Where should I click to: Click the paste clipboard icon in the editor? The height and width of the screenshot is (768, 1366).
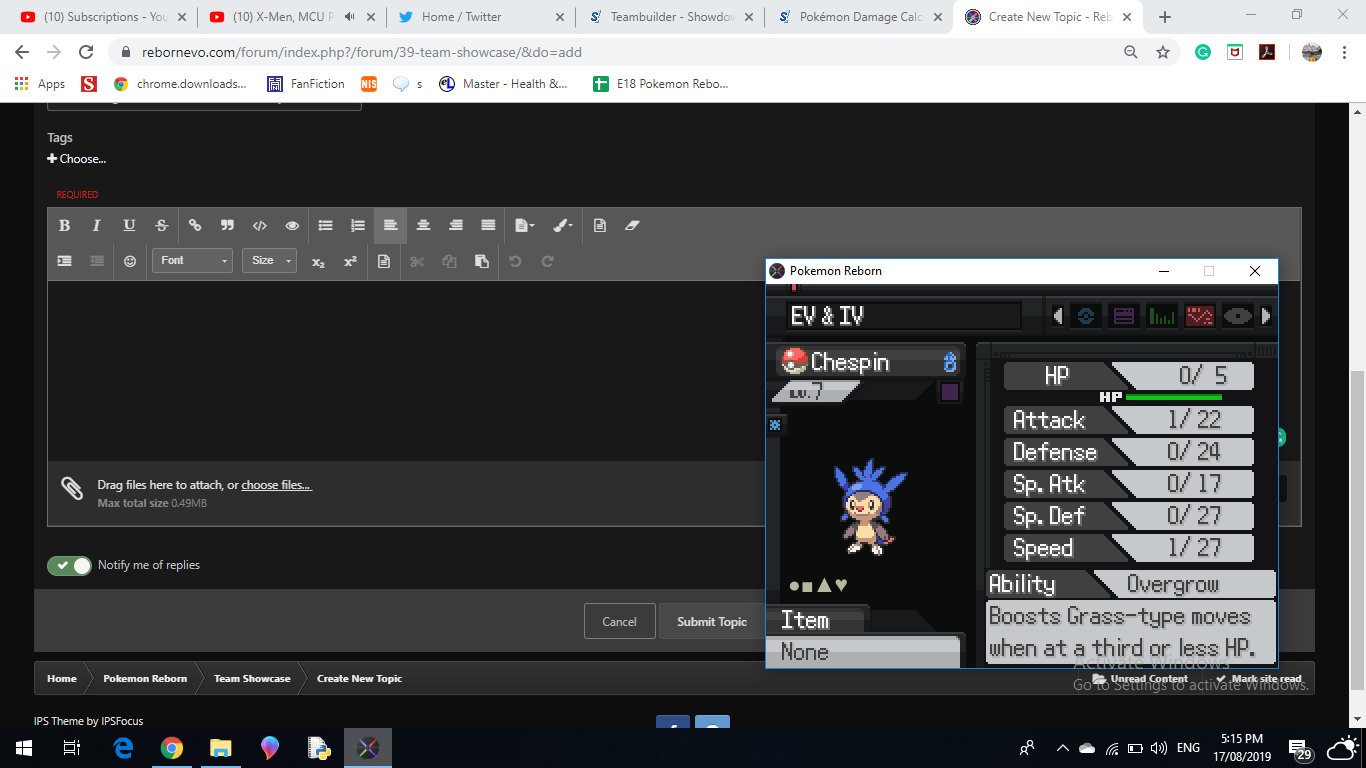[482, 261]
